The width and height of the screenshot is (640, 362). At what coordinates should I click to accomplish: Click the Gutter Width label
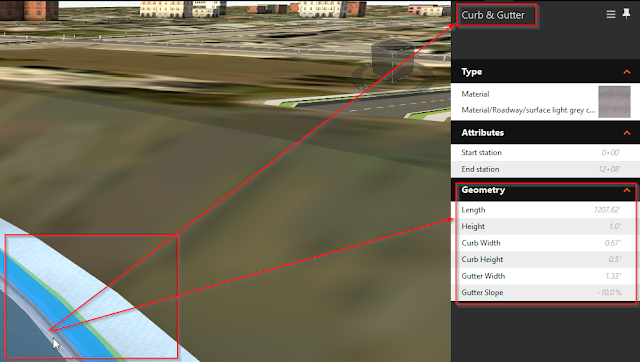tap(483, 276)
